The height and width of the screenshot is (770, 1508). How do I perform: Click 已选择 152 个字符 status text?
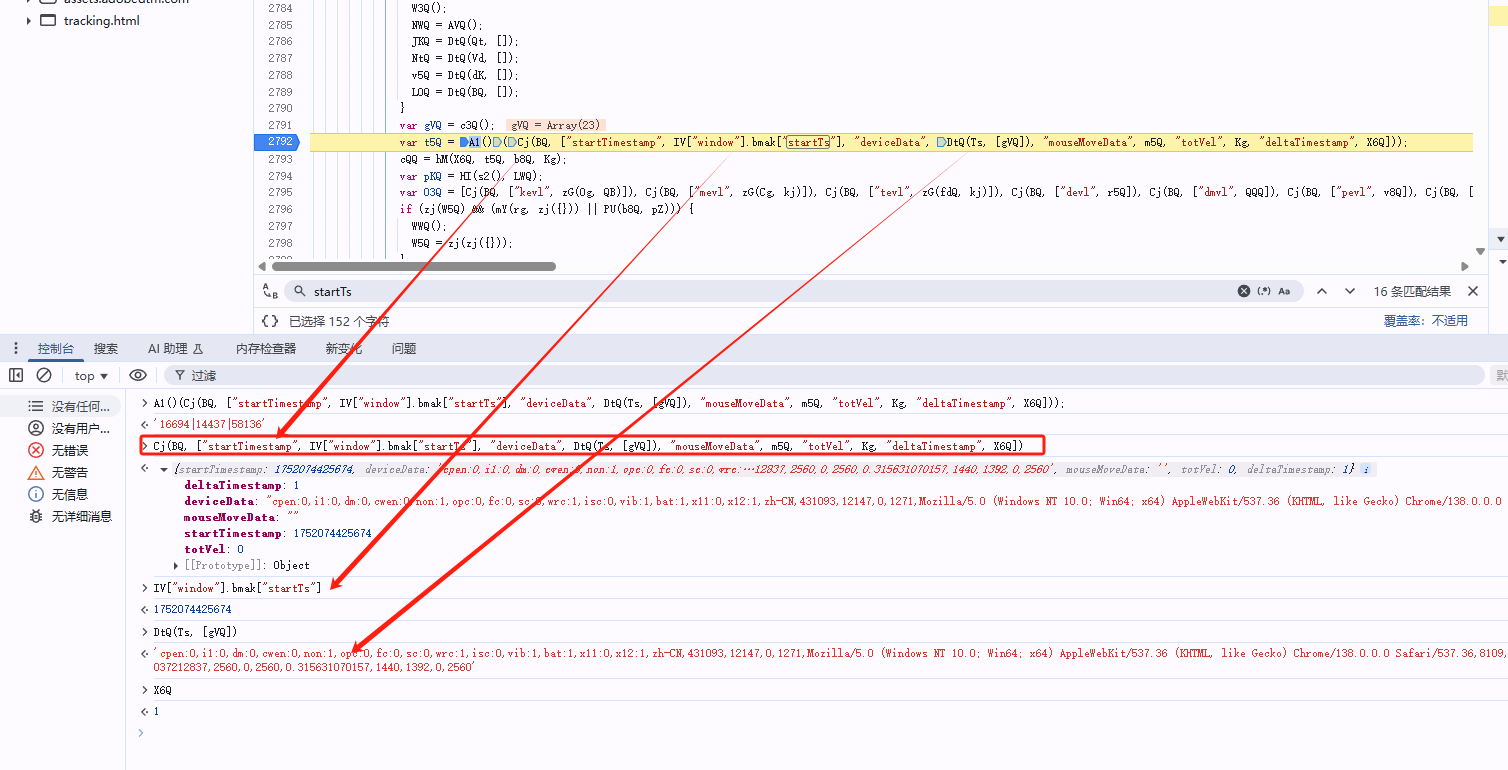coord(339,321)
